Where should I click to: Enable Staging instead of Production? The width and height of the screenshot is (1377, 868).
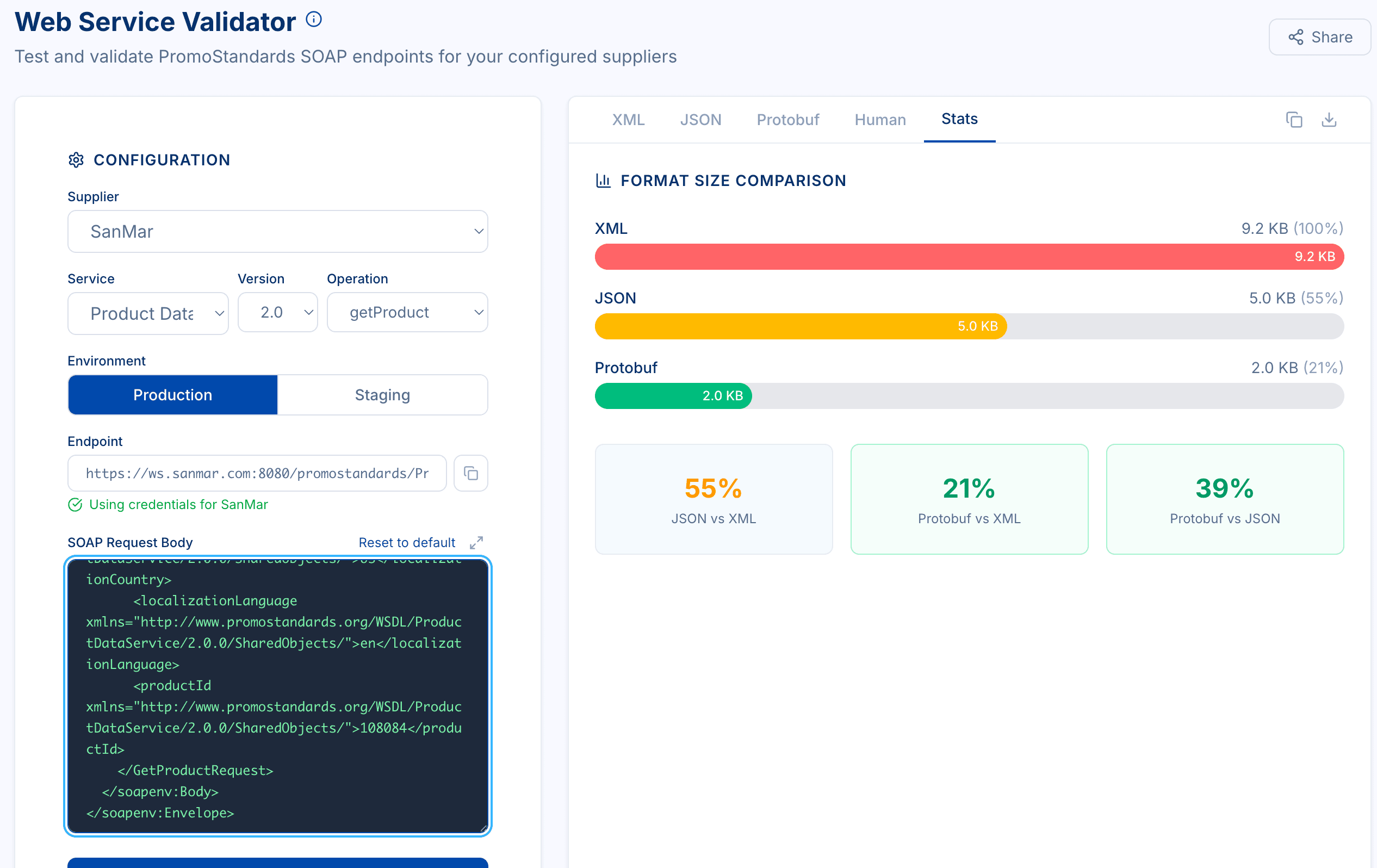click(x=382, y=394)
